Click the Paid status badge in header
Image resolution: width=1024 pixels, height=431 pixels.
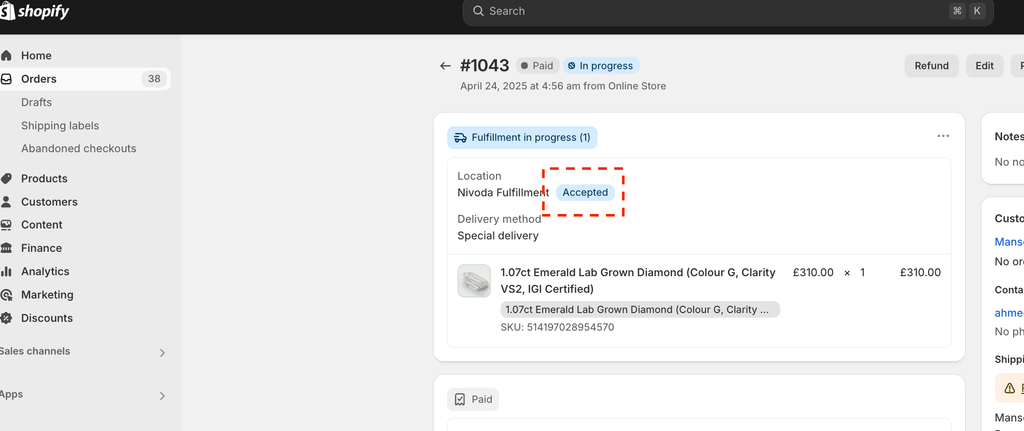click(x=537, y=66)
